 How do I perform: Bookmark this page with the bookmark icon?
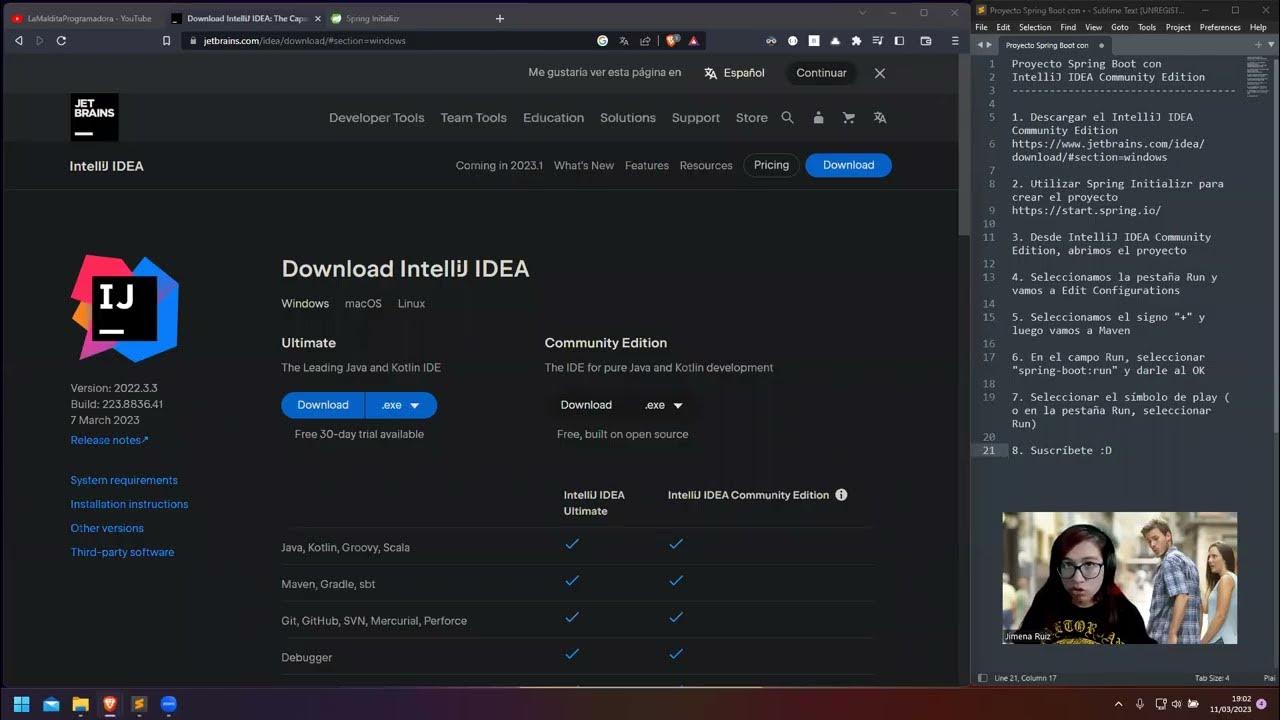tap(166, 41)
